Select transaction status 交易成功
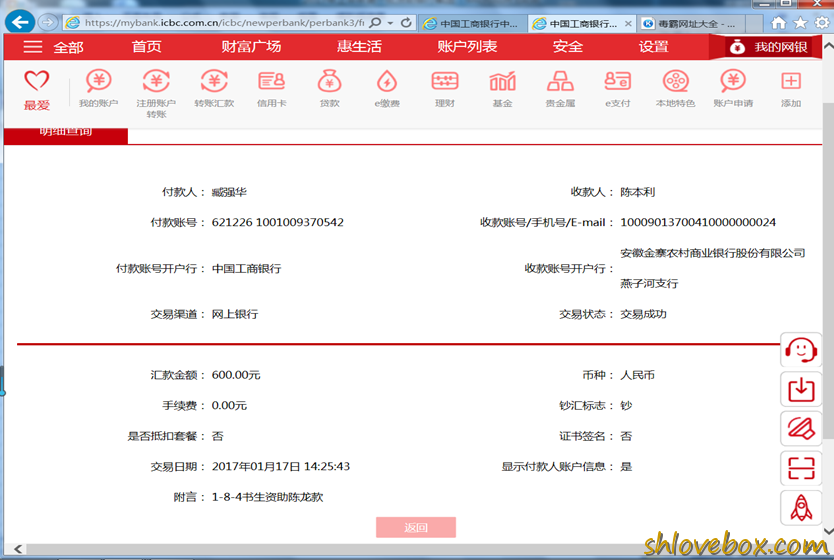834x560 pixels. [643, 314]
